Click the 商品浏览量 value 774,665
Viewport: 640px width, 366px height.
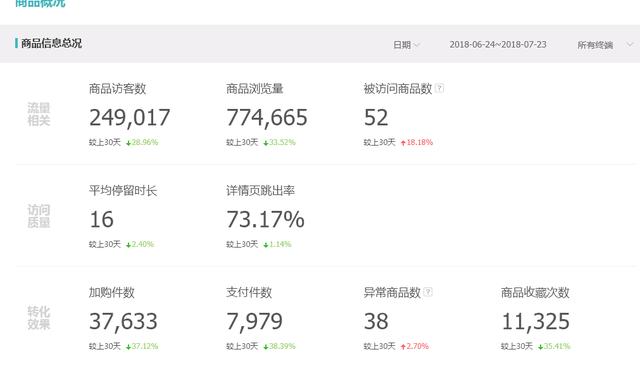click(267, 118)
